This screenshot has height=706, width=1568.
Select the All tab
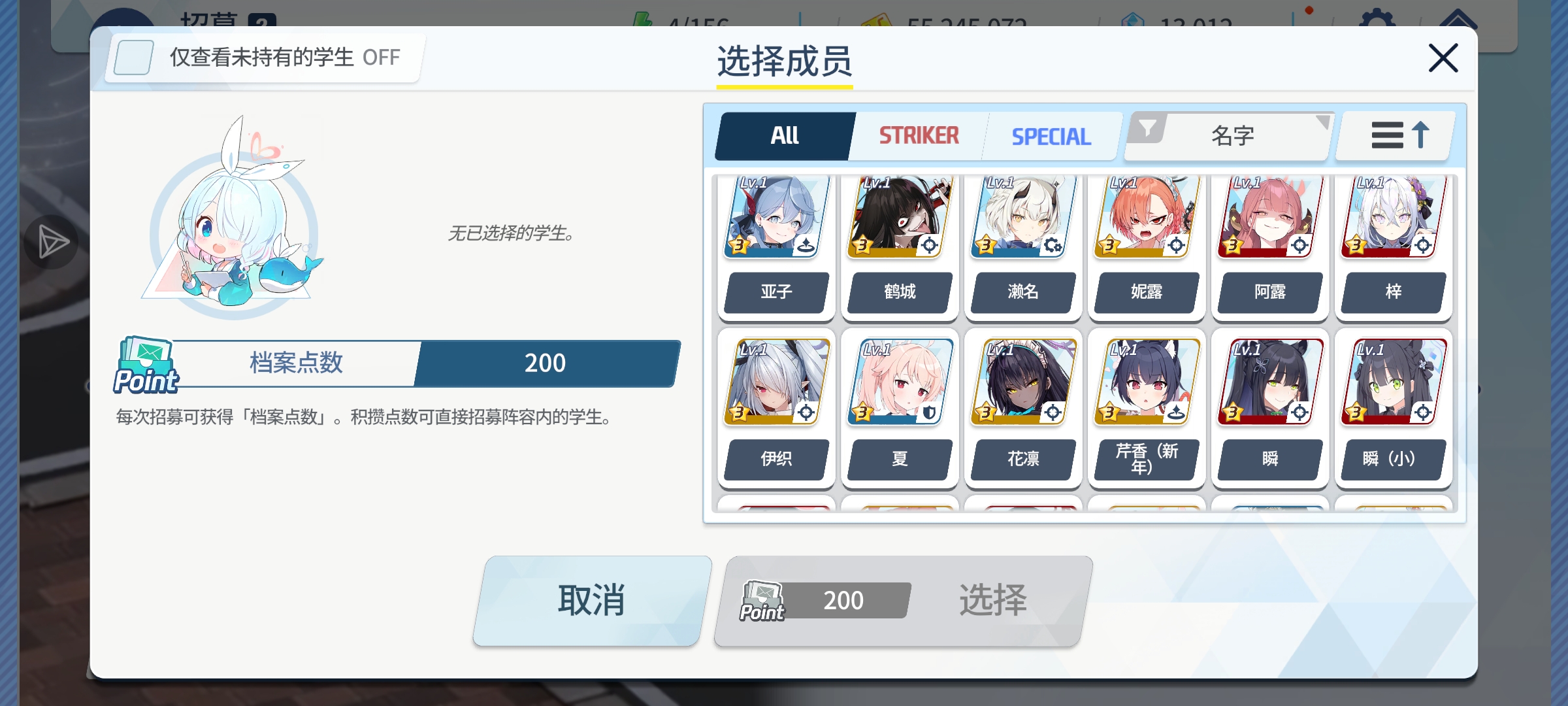point(785,136)
